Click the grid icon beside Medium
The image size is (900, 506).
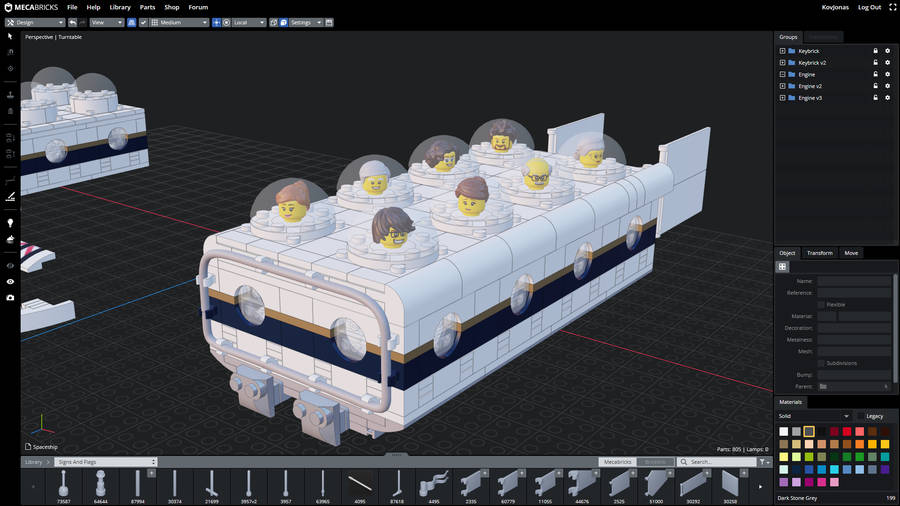(154, 22)
